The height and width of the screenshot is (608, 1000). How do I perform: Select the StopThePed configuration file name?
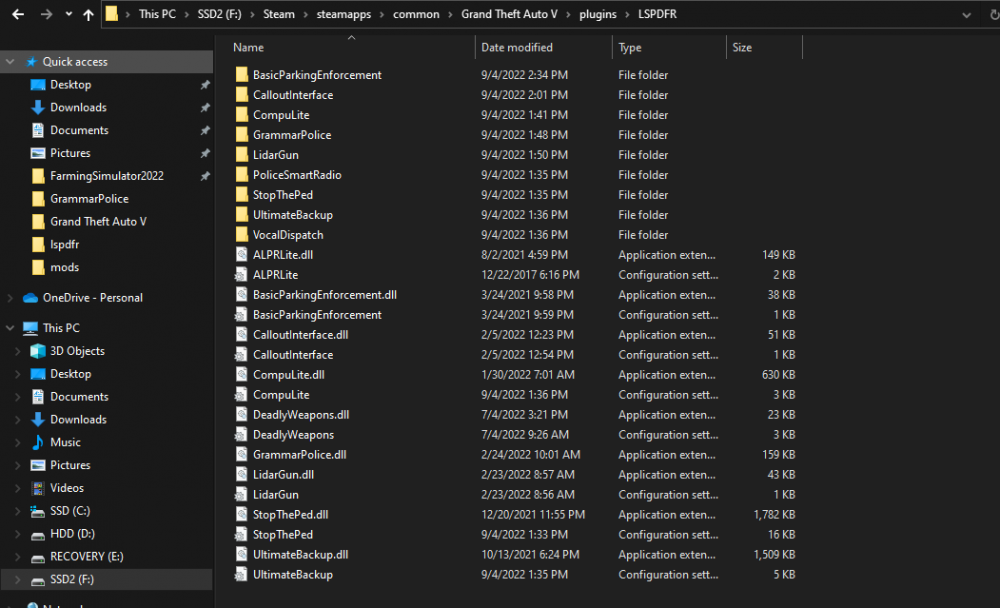point(283,535)
